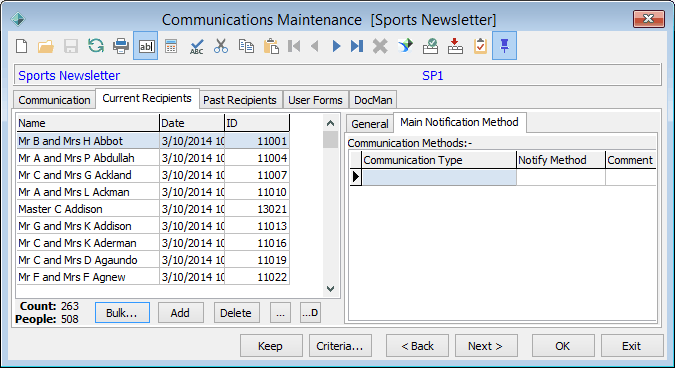Click the grey X delete toolbar icon
Viewport: 675px width, 368px height.
[x=380, y=46]
